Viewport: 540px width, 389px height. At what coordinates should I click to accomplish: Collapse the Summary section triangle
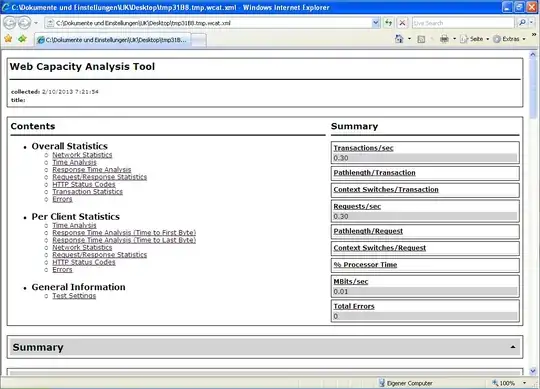click(x=513, y=347)
